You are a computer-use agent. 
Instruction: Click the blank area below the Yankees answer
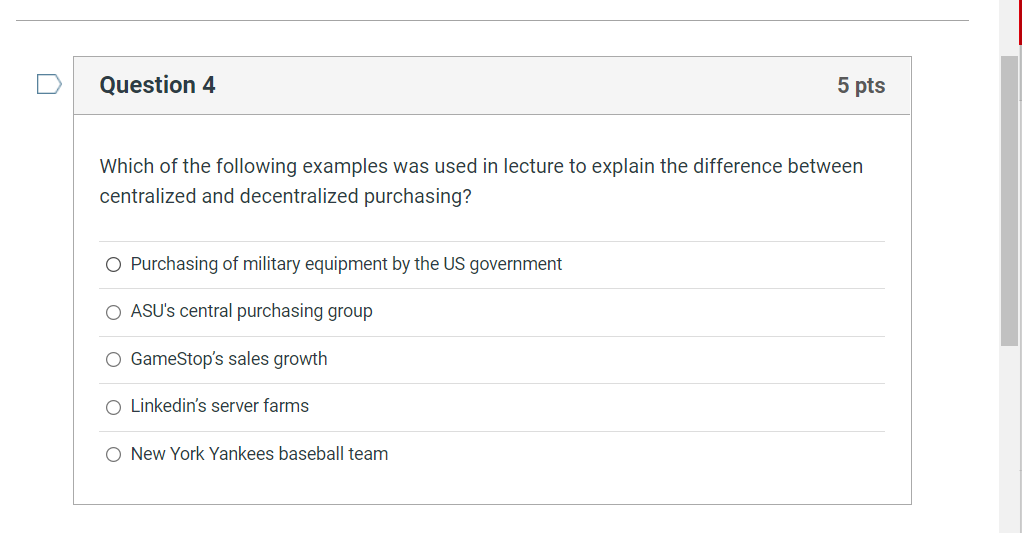point(492,487)
